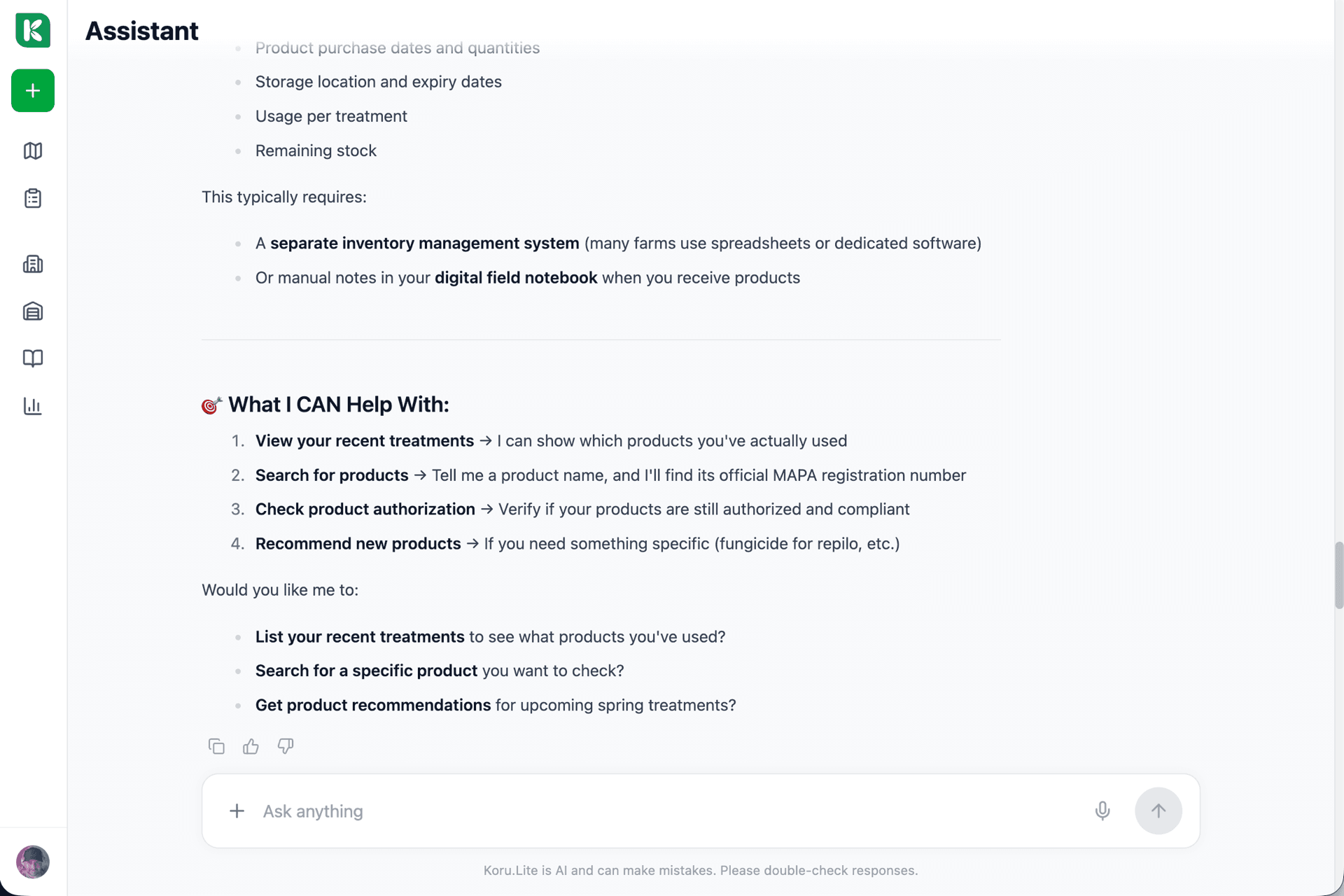
Task: Give the response a thumbs up
Action: (251, 746)
